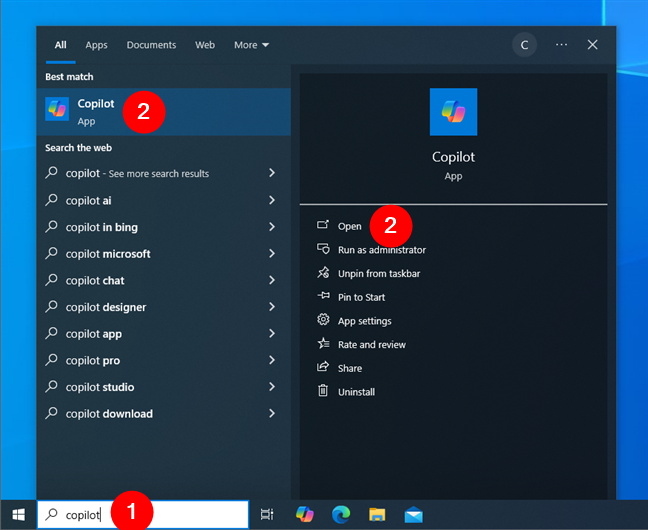Screen dimensions: 648x530
Task: Switch to the Documents tab
Action: [151, 45]
